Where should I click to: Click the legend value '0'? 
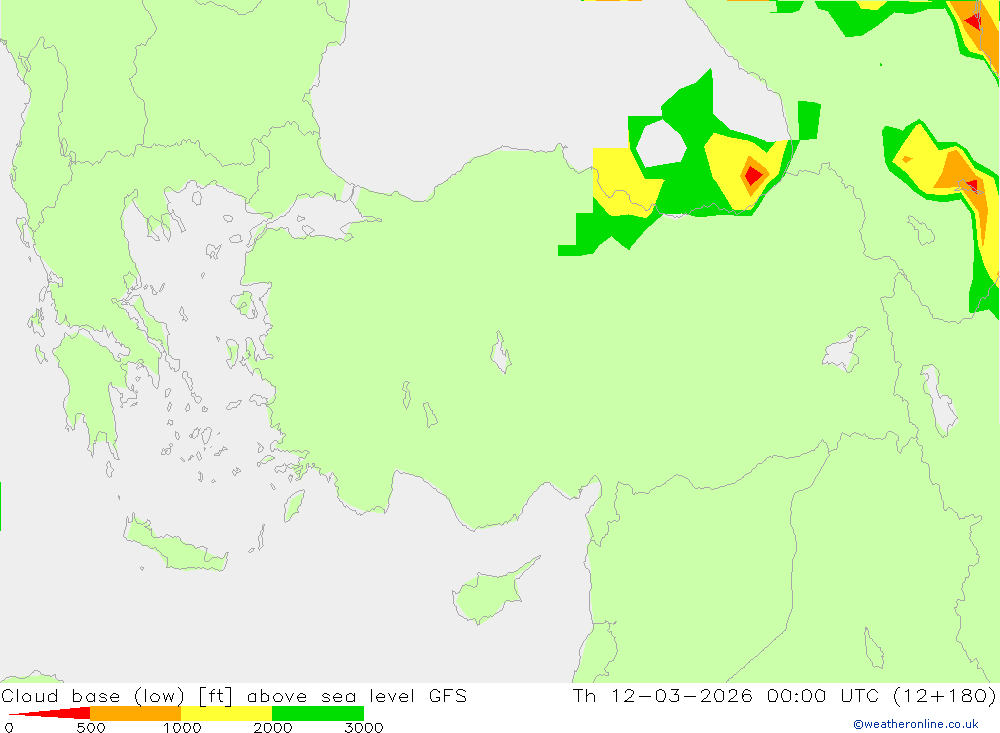9,727
